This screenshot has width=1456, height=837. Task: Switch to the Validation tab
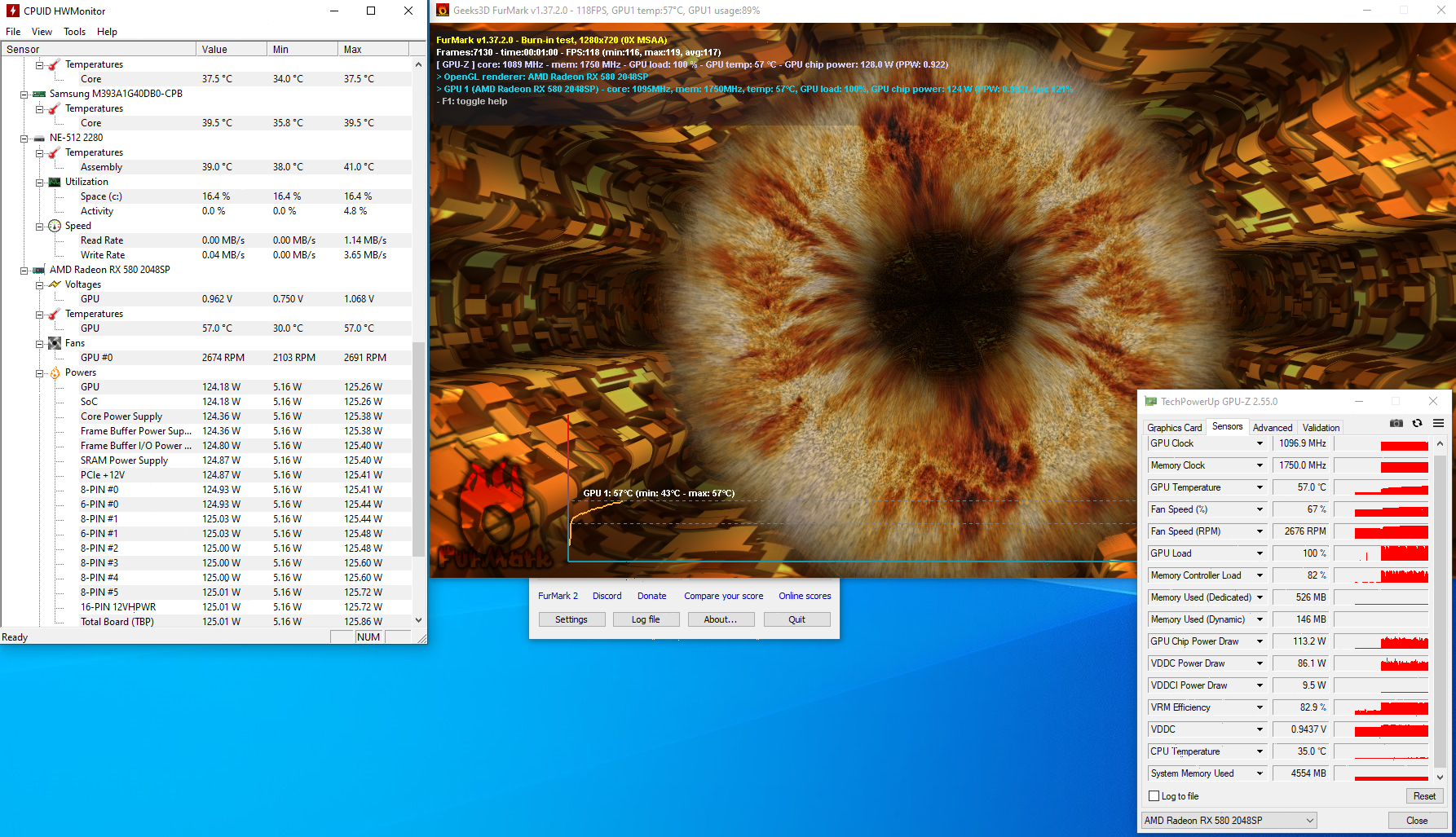pos(1321,427)
